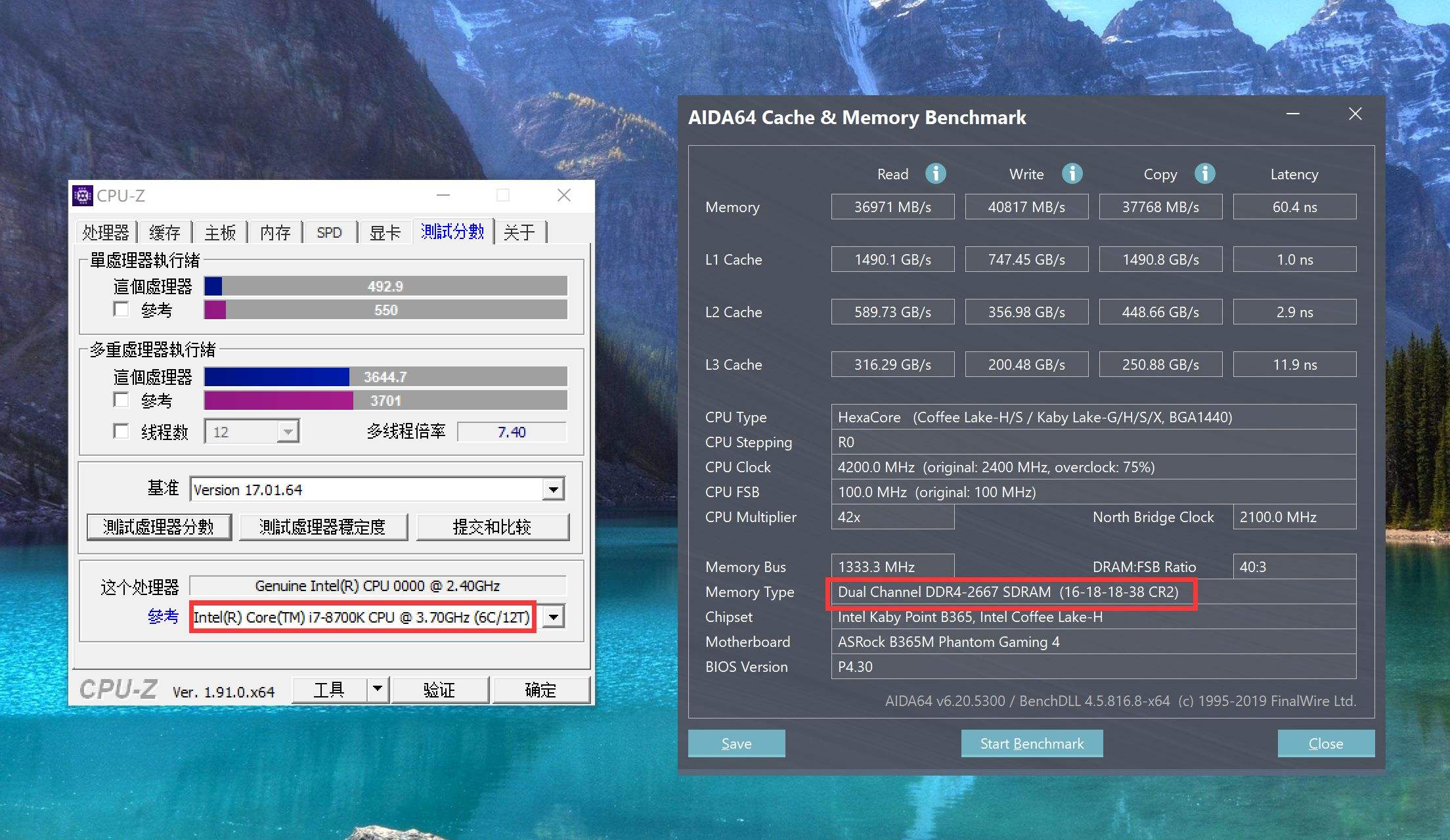This screenshot has width=1450, height=840.
Task: Click the Read info icon in AIDA64
Action: tap(936, 173)
